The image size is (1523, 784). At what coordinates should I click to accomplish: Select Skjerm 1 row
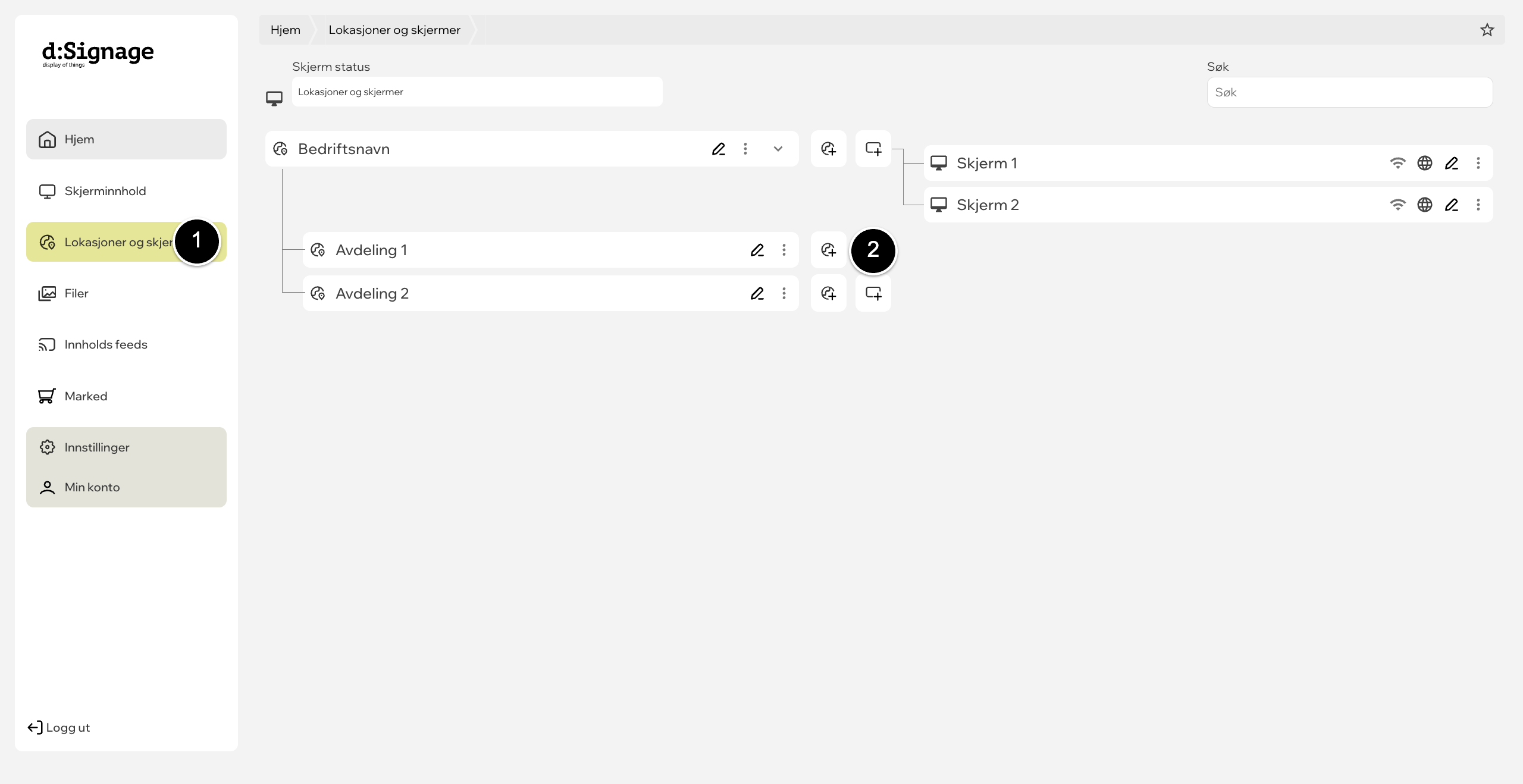pyautogui.click(x=1208, y=163)
